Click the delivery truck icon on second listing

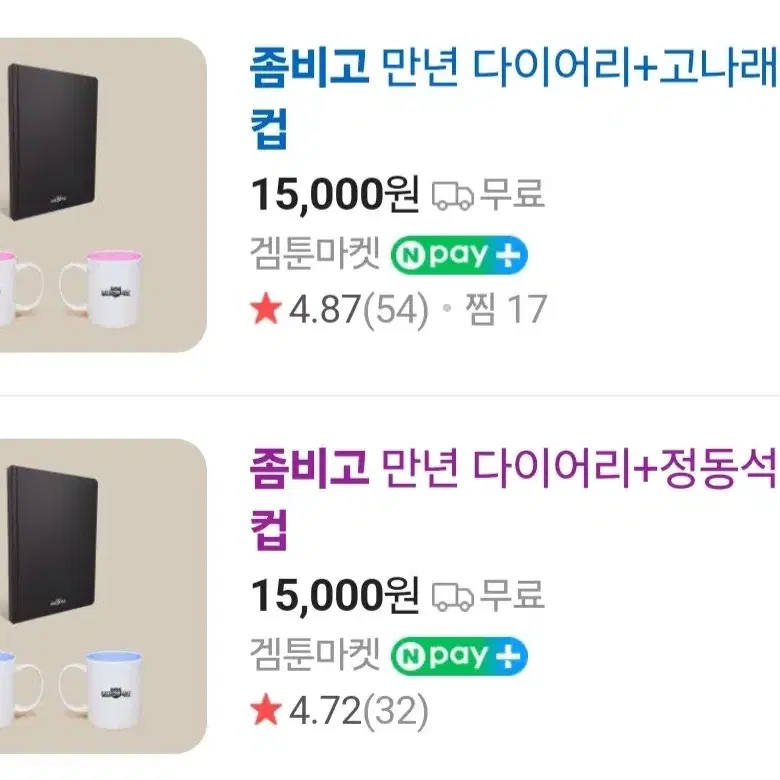452,596
